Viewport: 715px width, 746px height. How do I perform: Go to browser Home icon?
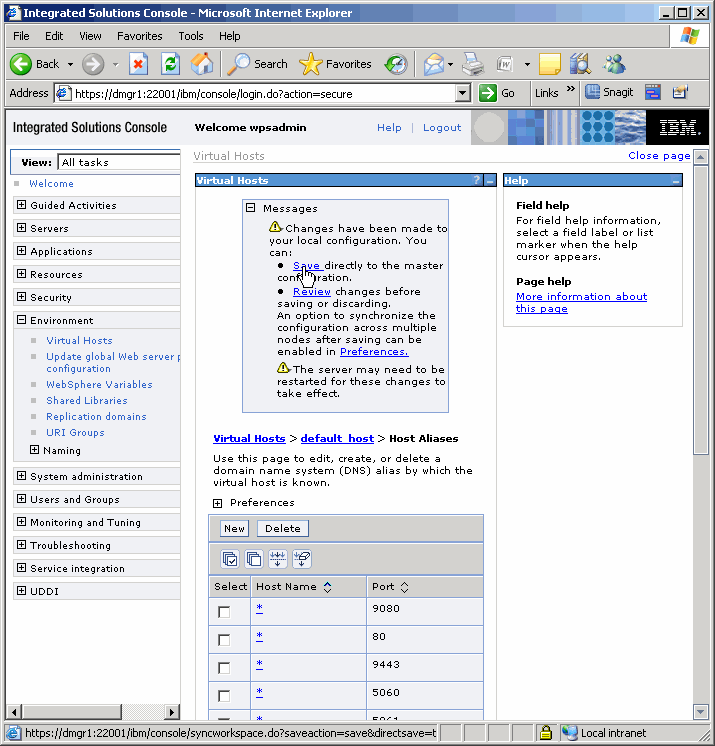202,64
